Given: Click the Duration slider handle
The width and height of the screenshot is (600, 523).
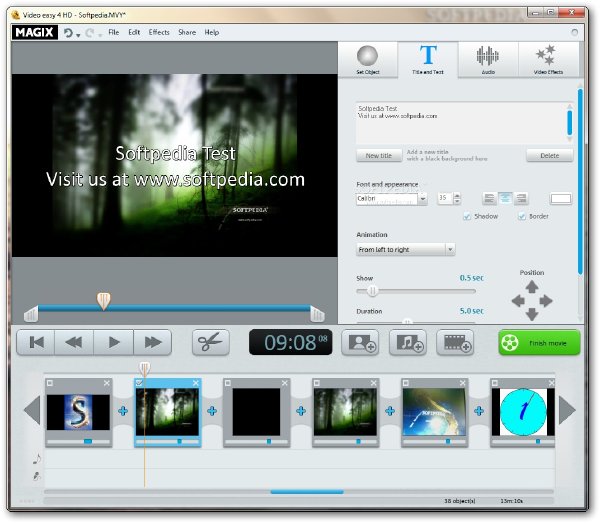Looking at the screenshot, I should point(408,322).
